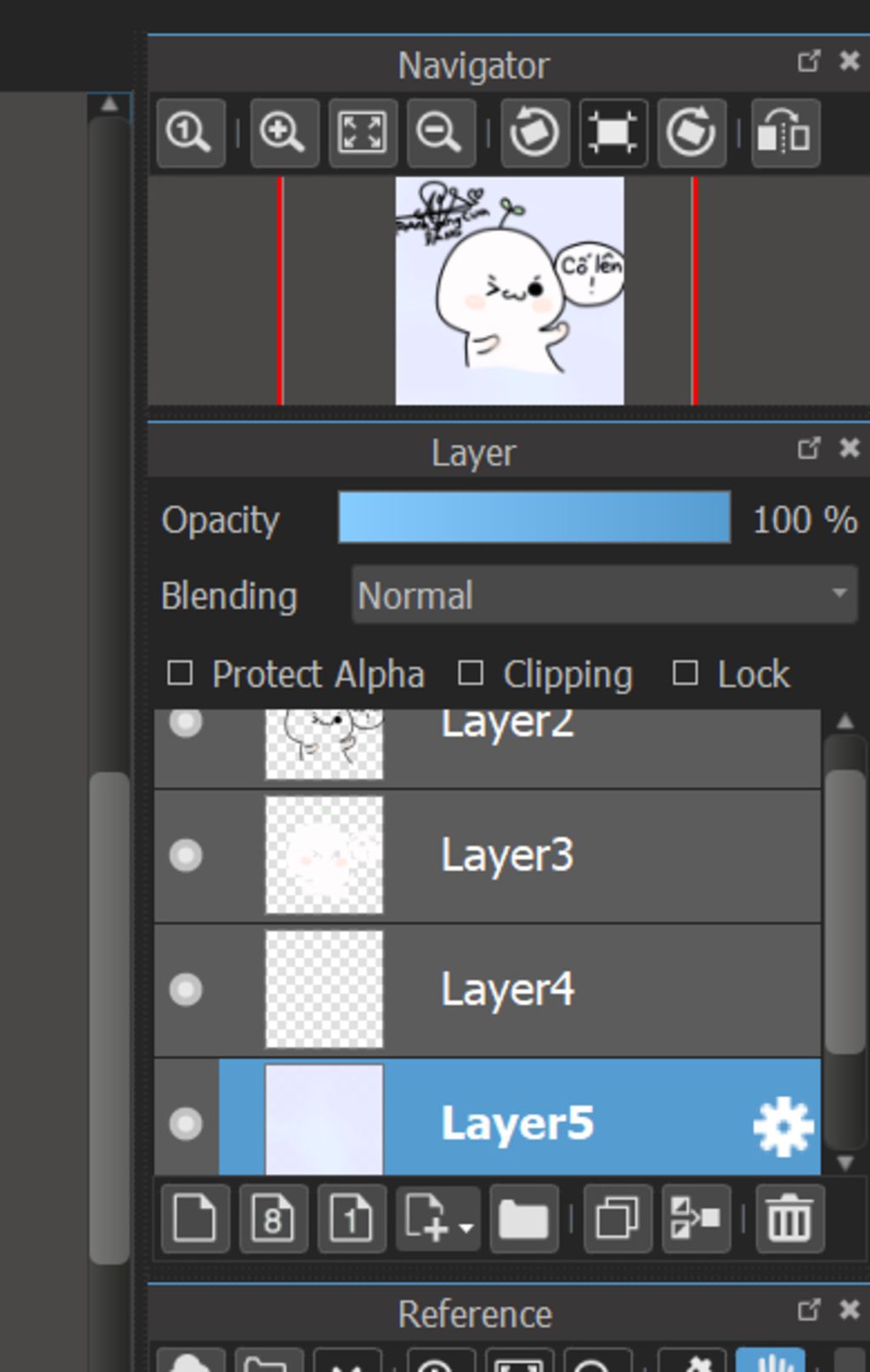Screen dimensions: 870x1372
Task: Open Layer5 settings gear
Action: pyautogui.click(x=782, y=1125)
